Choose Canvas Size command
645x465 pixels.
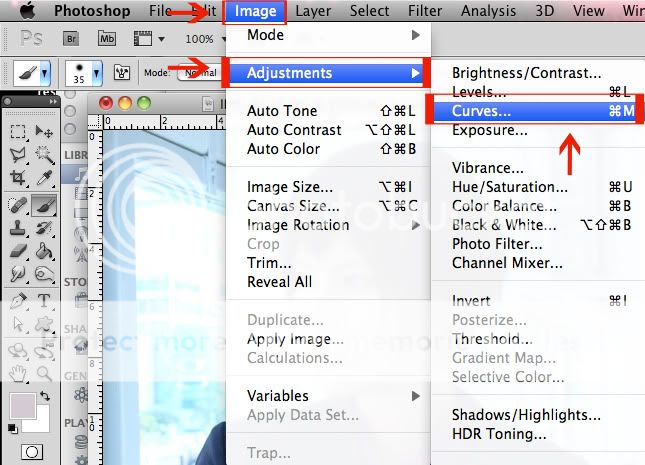tap(328, 206)
